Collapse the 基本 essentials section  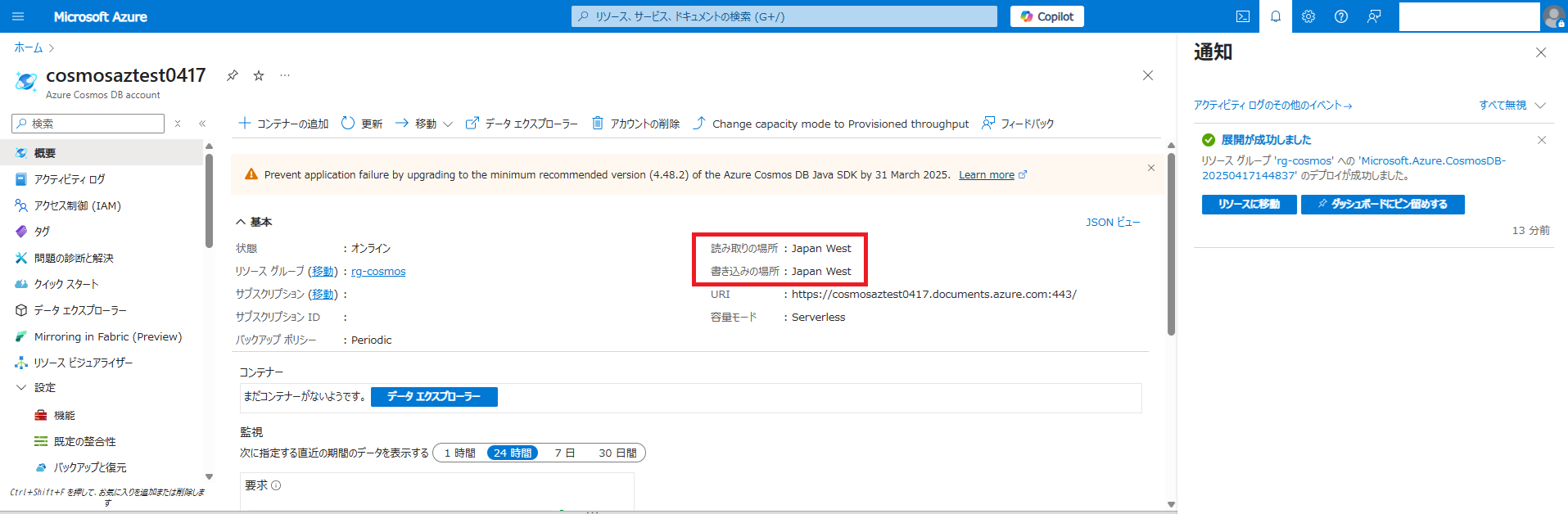[241, 222]
